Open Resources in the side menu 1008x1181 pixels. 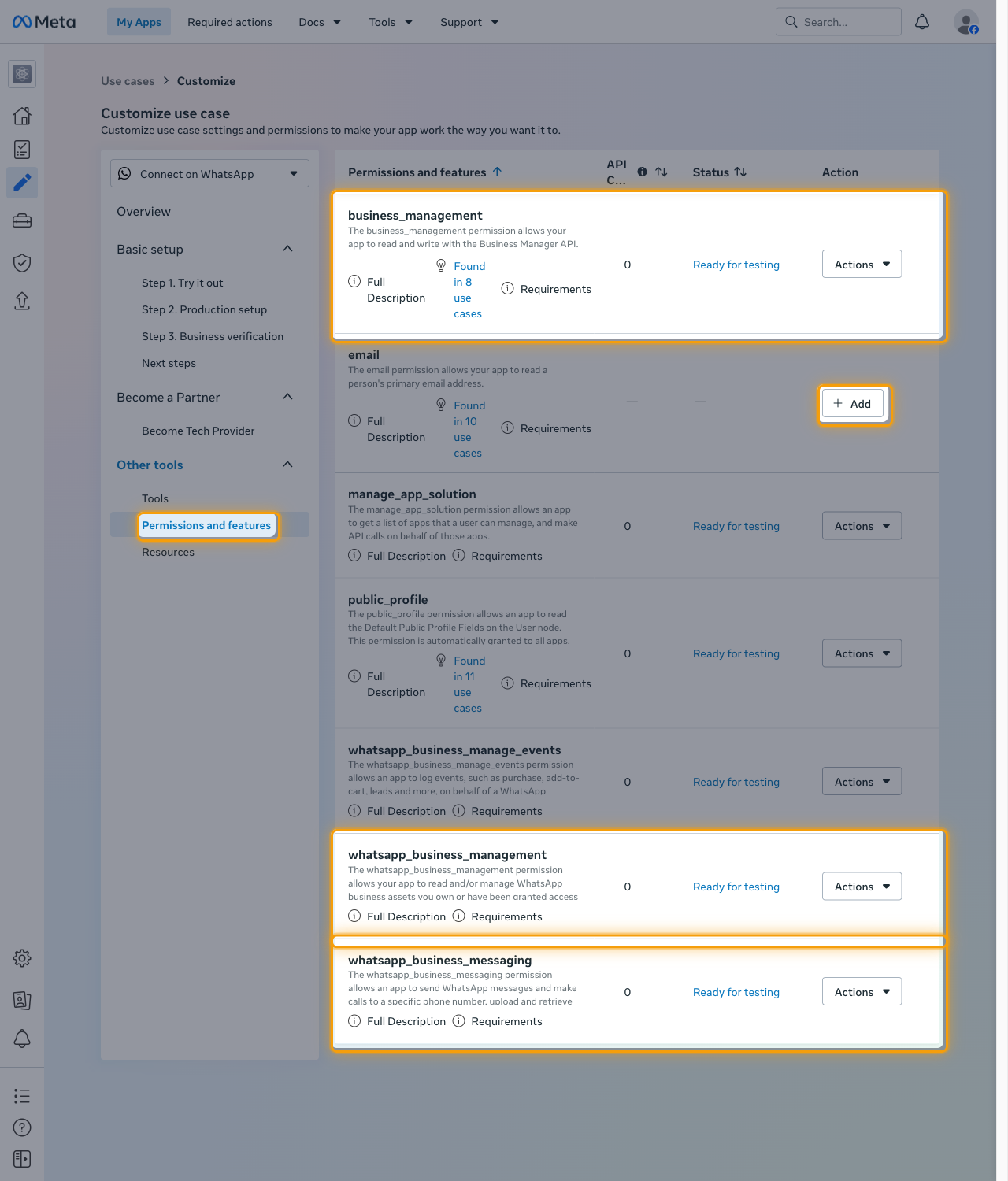coord(168,552)
